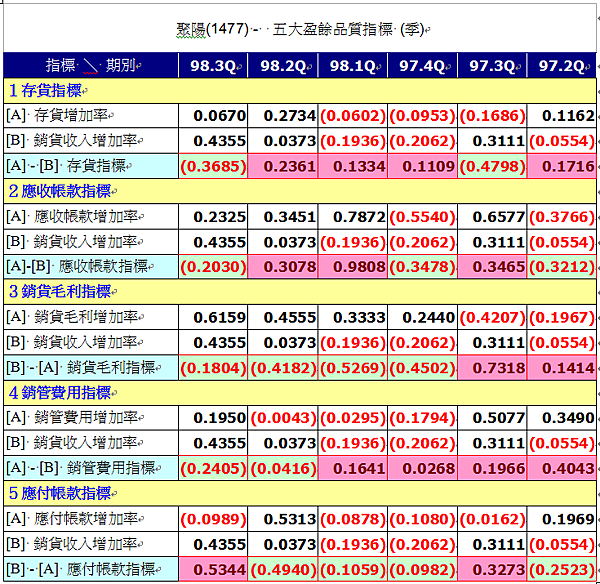This screenshot has width=600, height=584.
Task: Click the section heading 3 銷貨毛利指標
Action: pyautogui.click(x=62, y=292)
